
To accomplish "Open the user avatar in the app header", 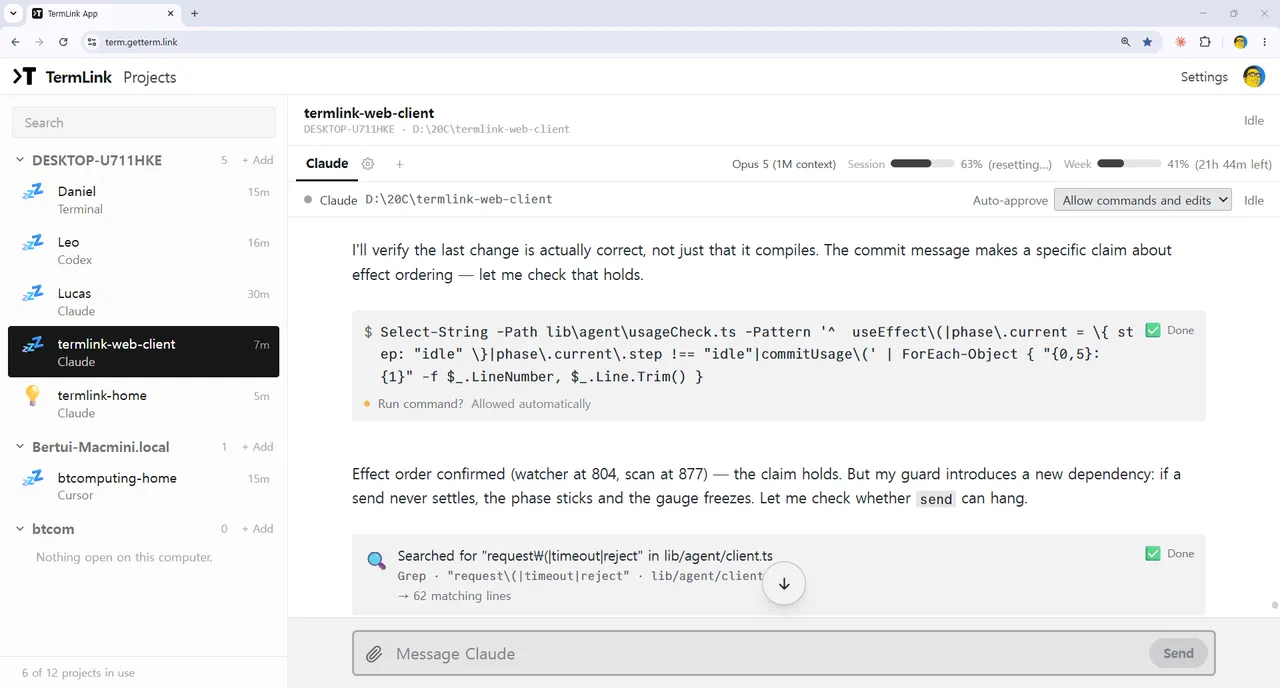I will click(x=1254, y=77).
